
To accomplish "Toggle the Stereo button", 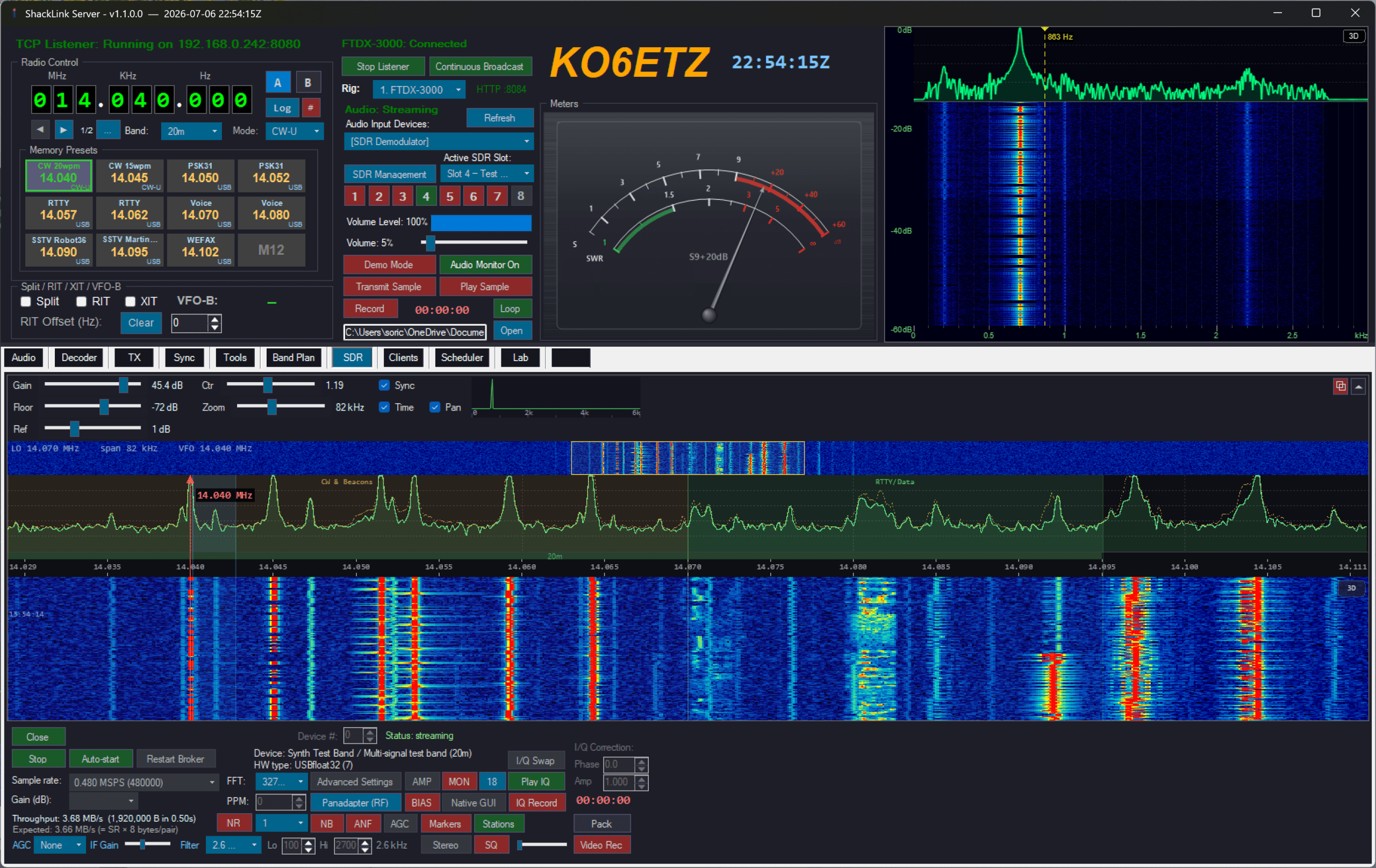I will [x=445, y=844].
